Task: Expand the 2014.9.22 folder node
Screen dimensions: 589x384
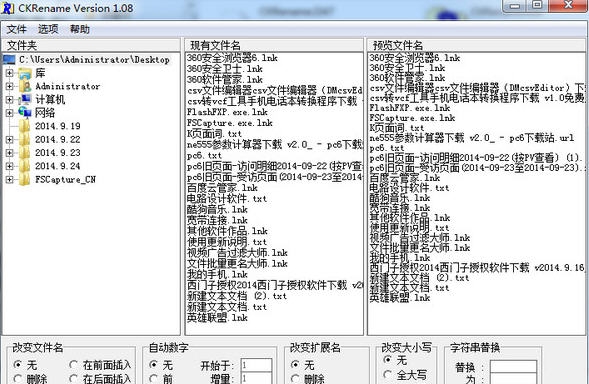Action: coord(9,139)
